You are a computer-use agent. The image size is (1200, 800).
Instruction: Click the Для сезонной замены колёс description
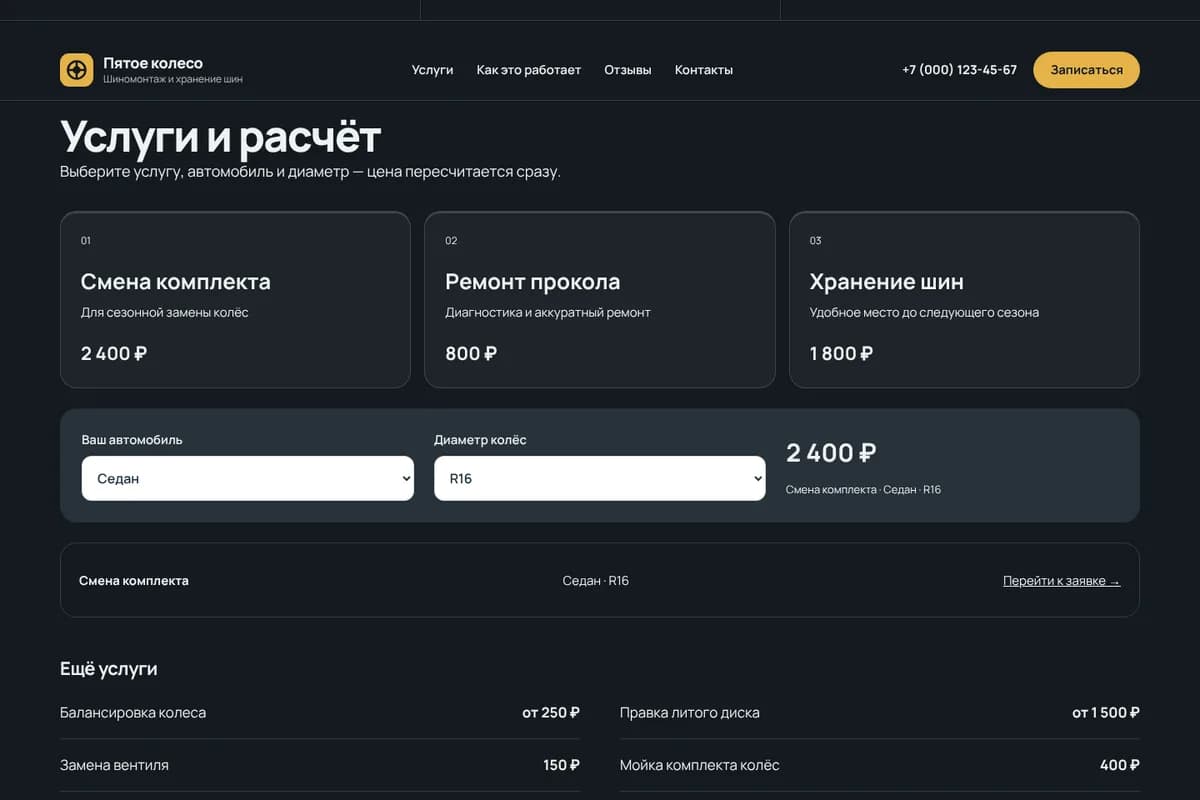tap(165, 313)
